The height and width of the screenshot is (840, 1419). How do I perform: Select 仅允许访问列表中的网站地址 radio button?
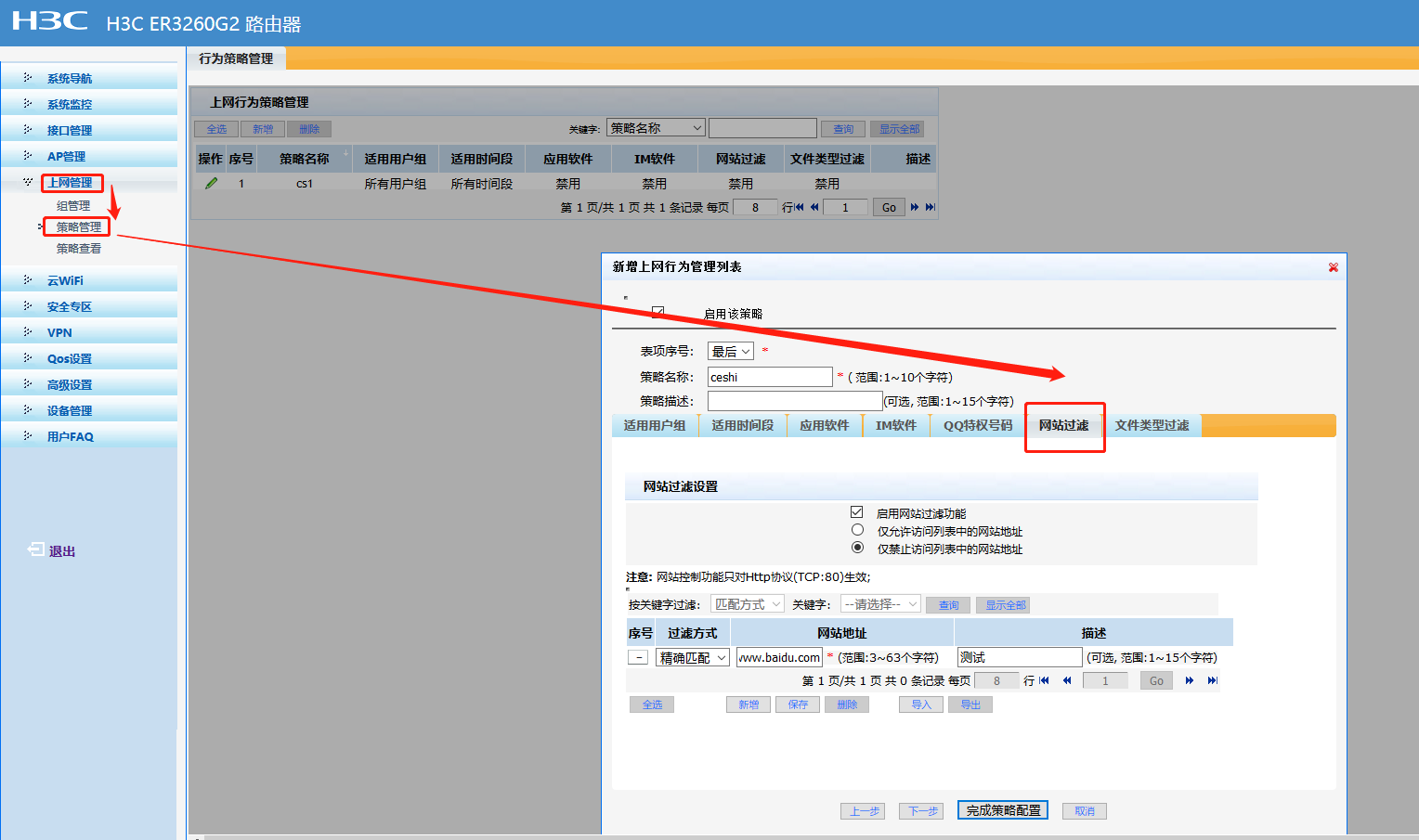coord(858,530)
